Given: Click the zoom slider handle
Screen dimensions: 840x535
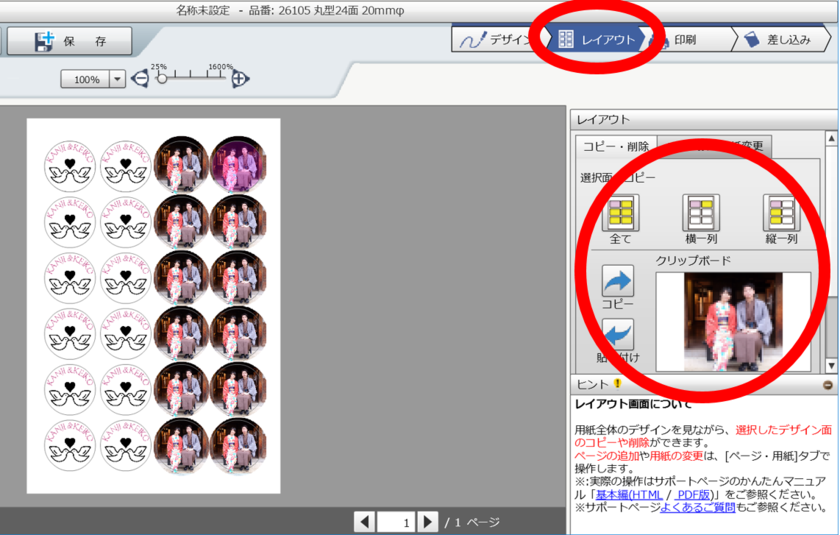Looking at the screenshot, I should pyautogui.click(x=161, y=79).
